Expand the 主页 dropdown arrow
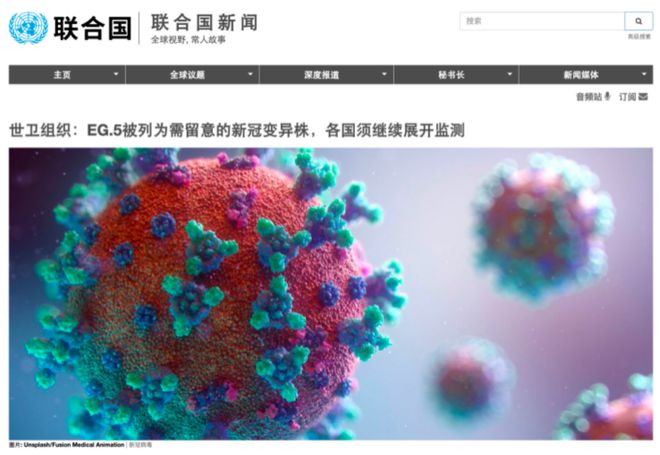 point(116,75)
